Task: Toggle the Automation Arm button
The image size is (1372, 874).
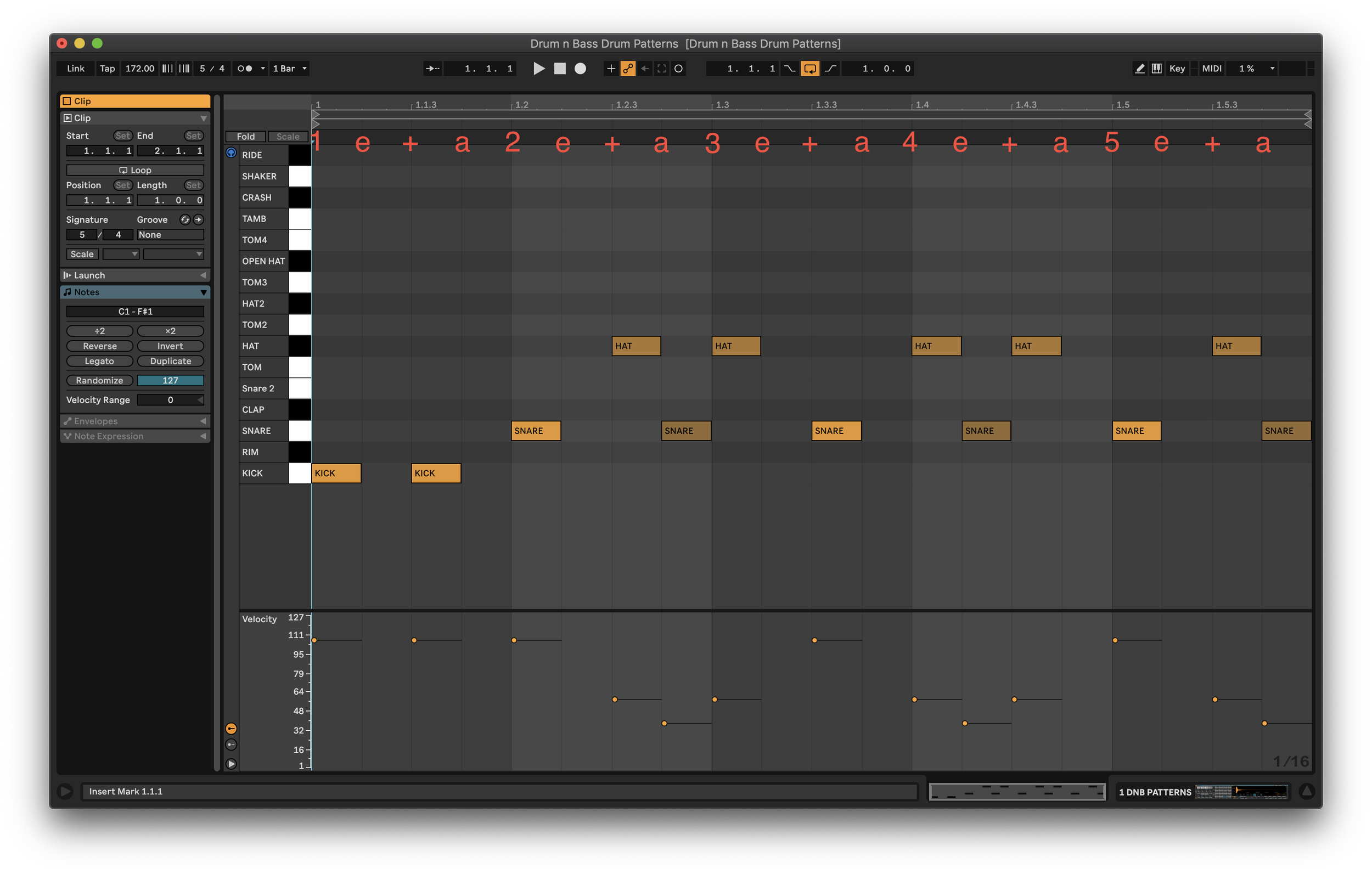Action: [628, 69]
